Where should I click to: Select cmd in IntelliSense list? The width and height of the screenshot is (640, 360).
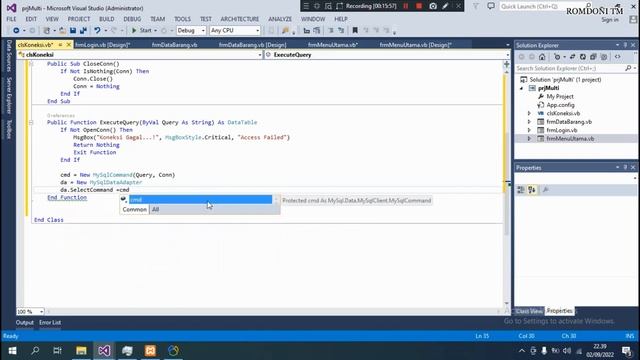200,200
